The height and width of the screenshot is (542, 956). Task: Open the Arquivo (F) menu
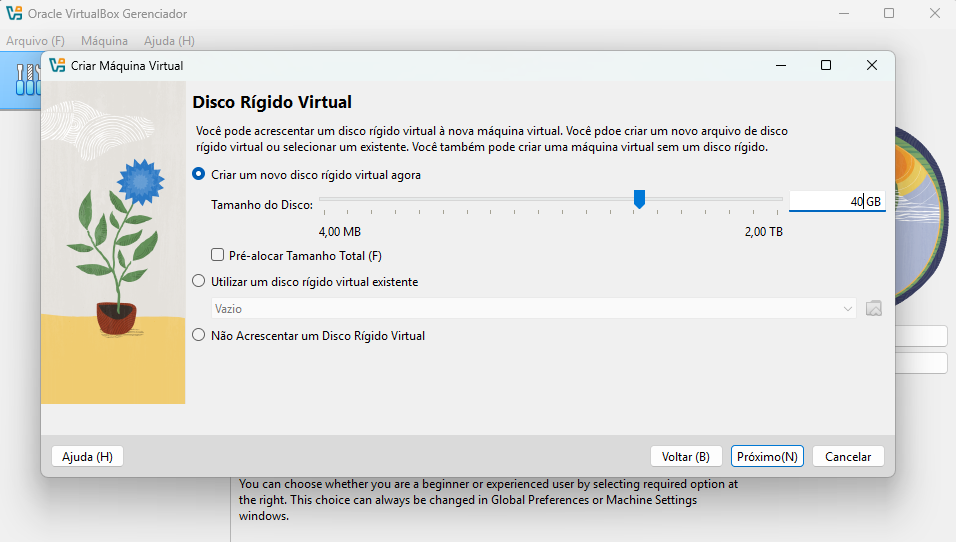click(35, 41)
